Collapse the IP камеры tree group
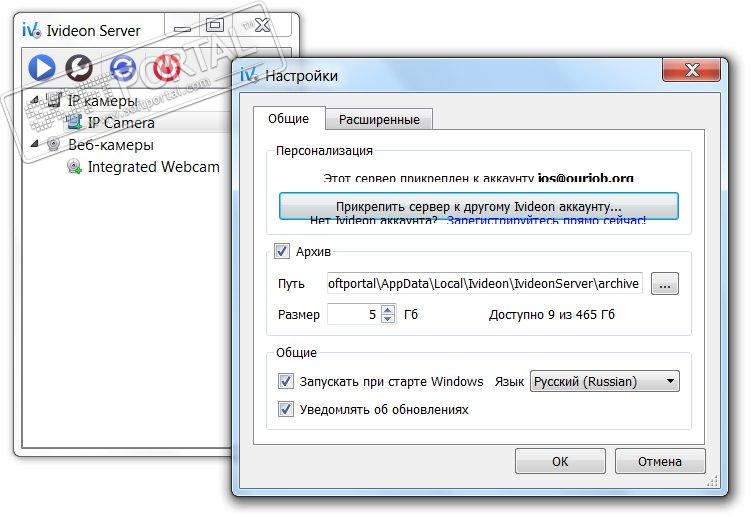The width and height of the screenshot is (754, 517). [35, 101]
